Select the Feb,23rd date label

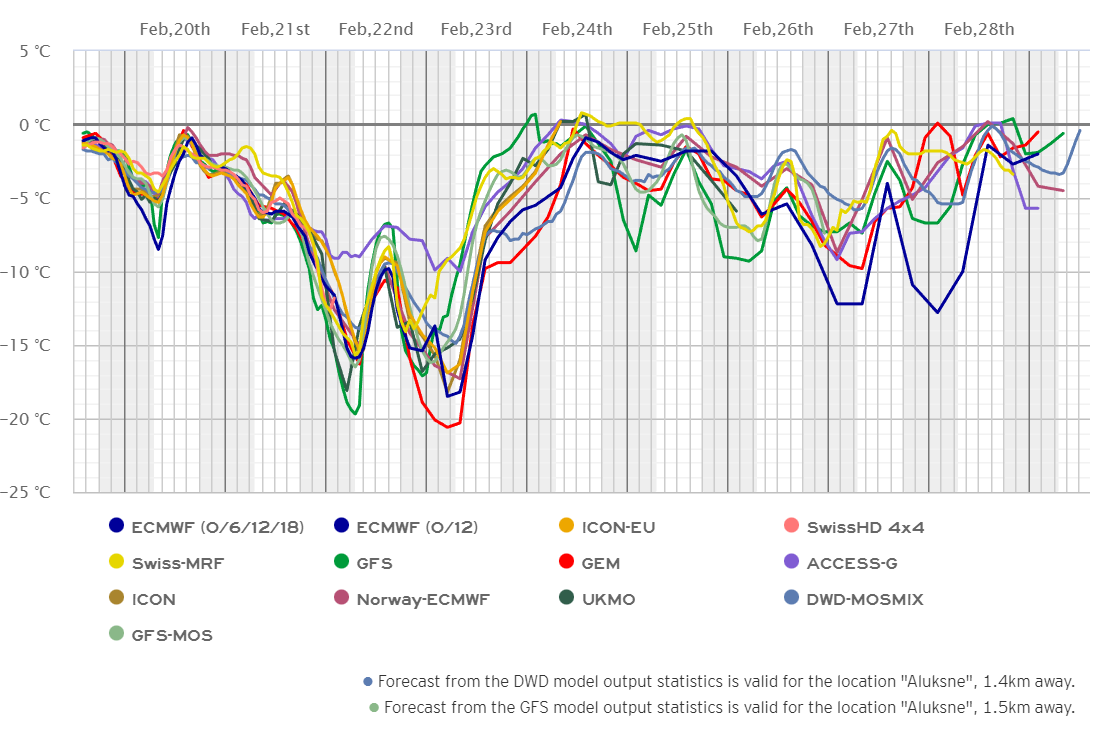click(477, 29)
